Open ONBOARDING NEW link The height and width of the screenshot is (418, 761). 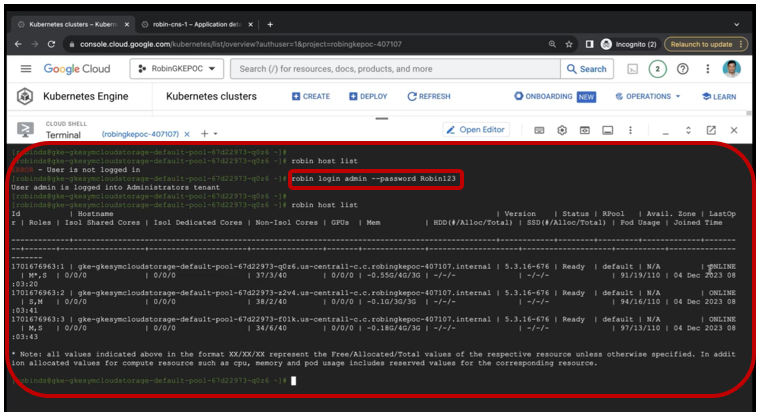point(555,97)
